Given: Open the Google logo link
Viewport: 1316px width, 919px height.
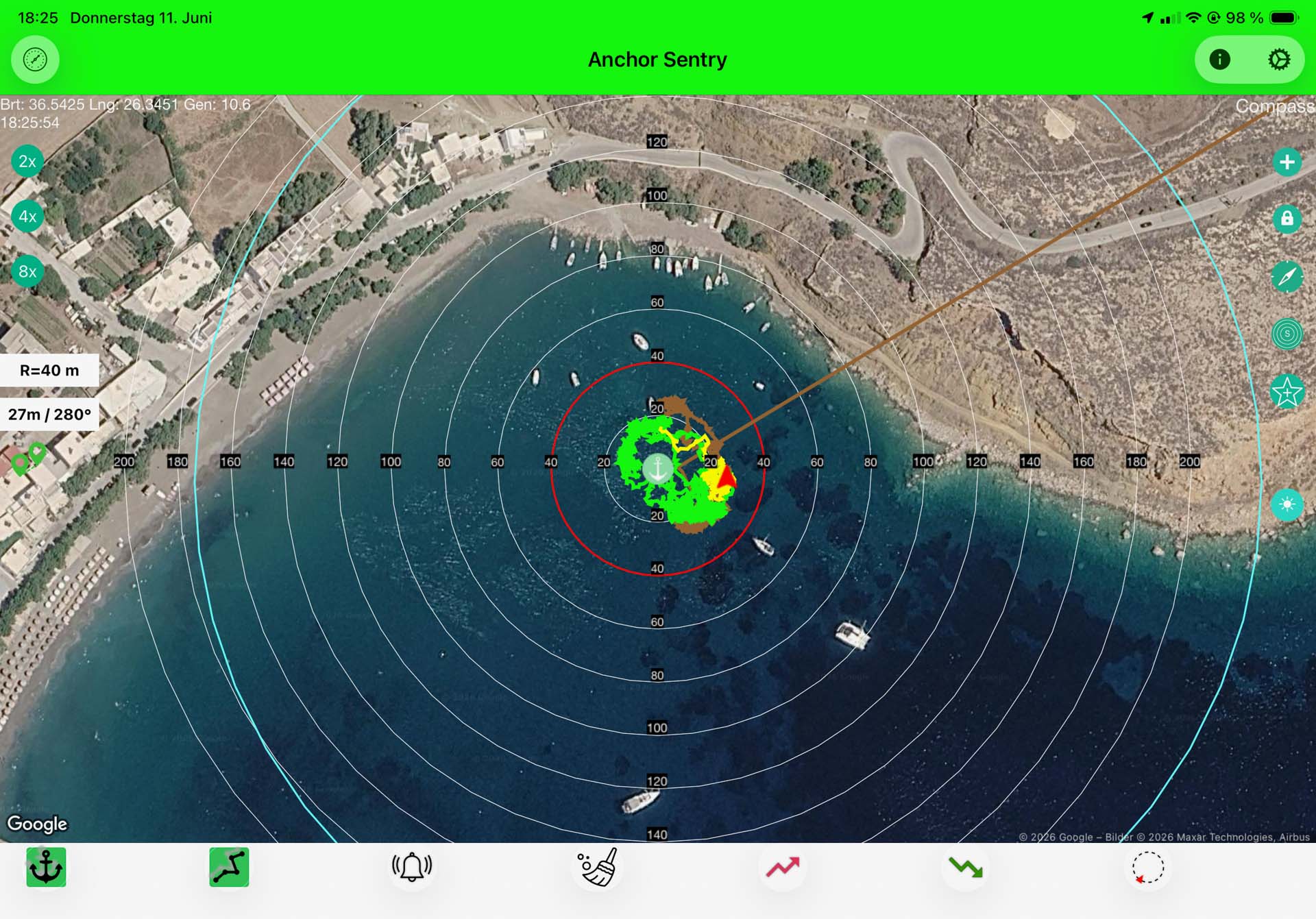Looking at the screenshot, I should [x=37, y=824].
